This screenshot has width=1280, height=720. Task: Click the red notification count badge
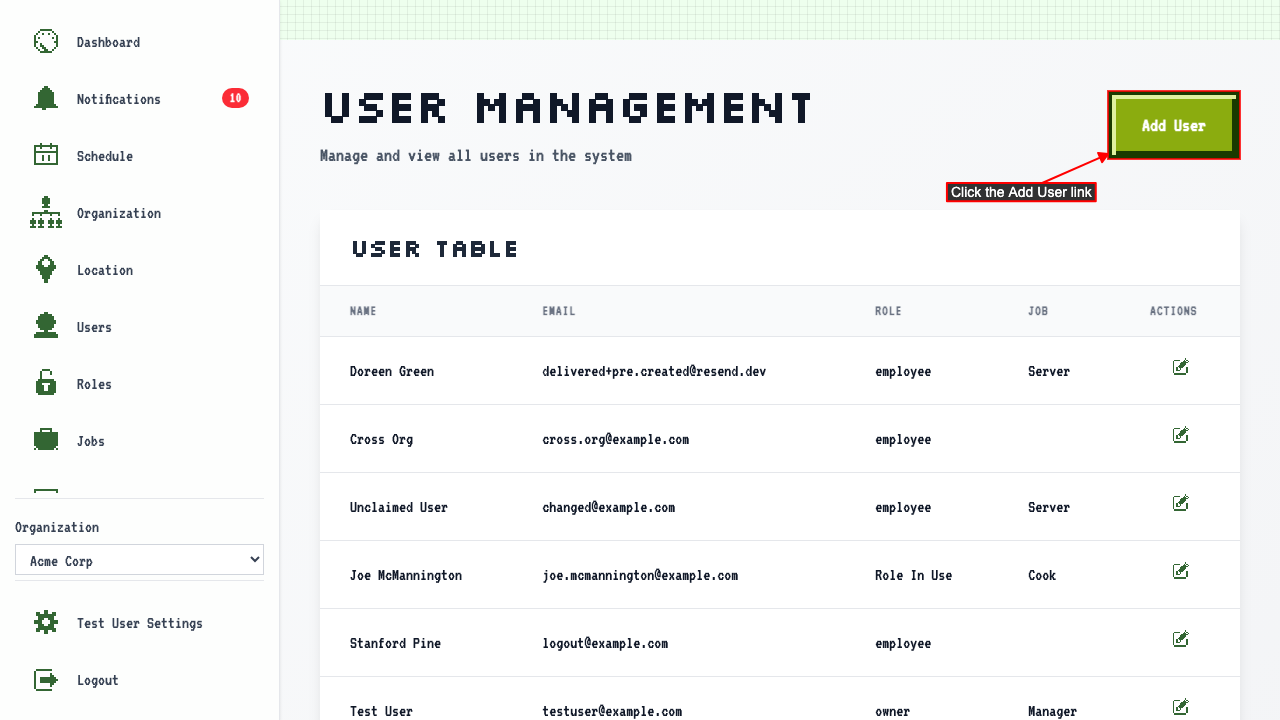pyautogui.click(x=235, y=98)
